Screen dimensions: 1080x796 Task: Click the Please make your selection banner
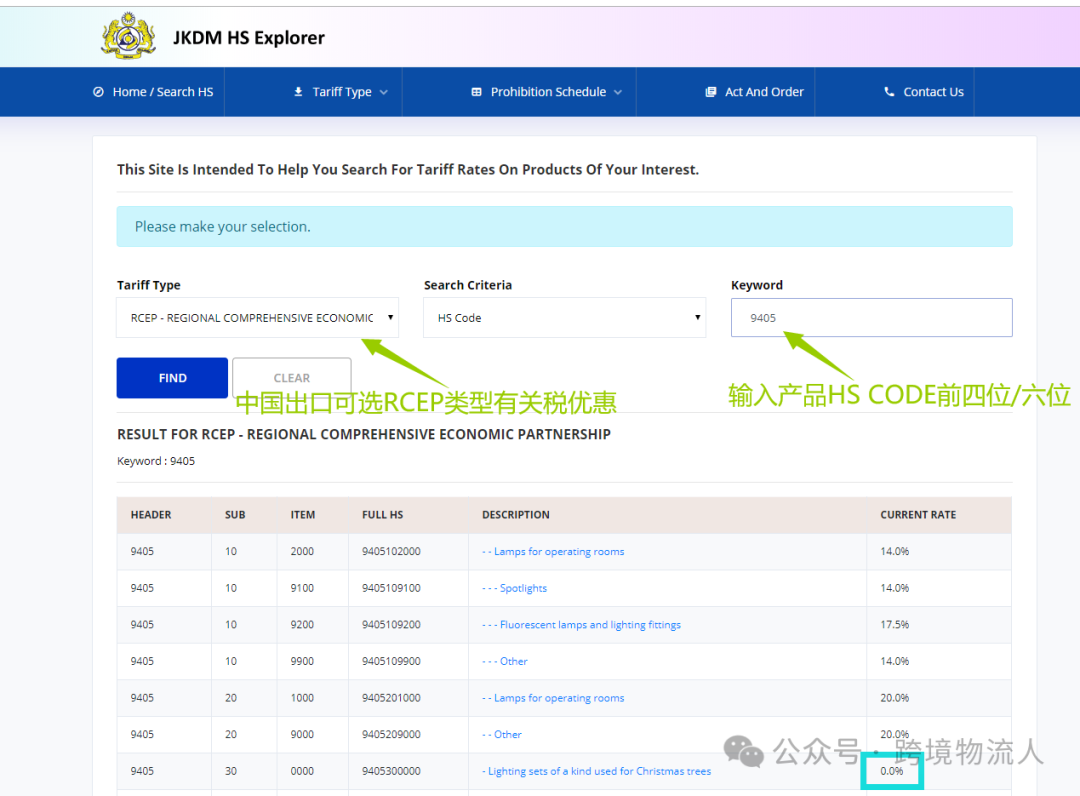pyautogui.click(x=565, y=227)
